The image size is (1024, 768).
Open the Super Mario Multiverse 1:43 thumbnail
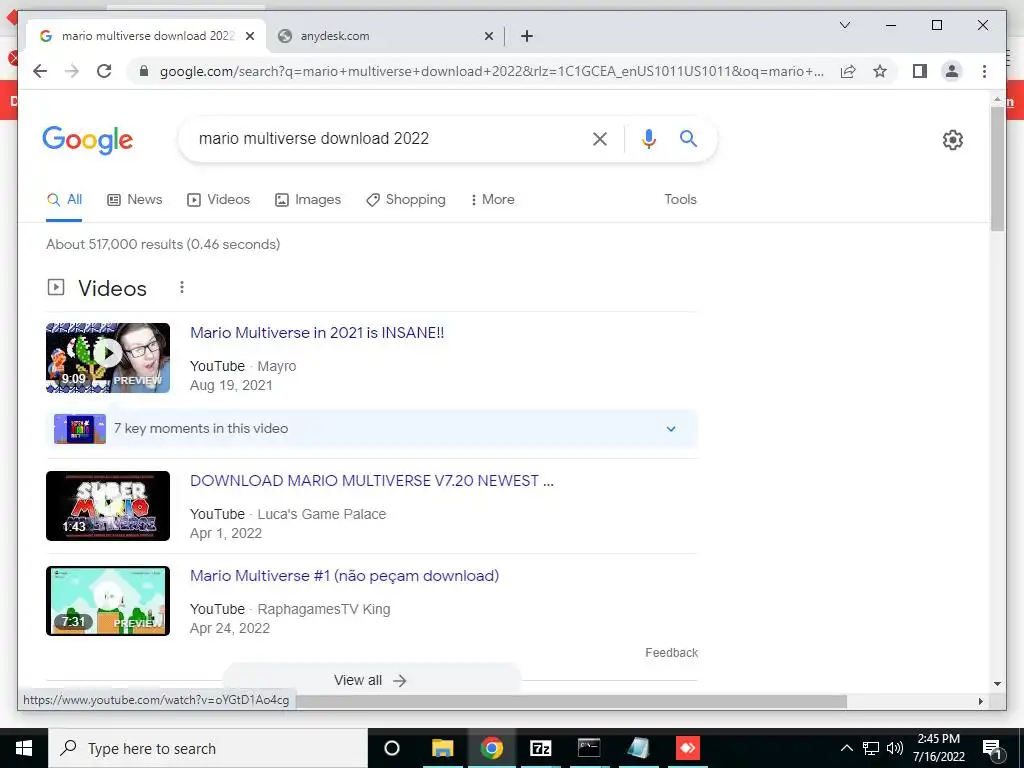pos(108,506)
